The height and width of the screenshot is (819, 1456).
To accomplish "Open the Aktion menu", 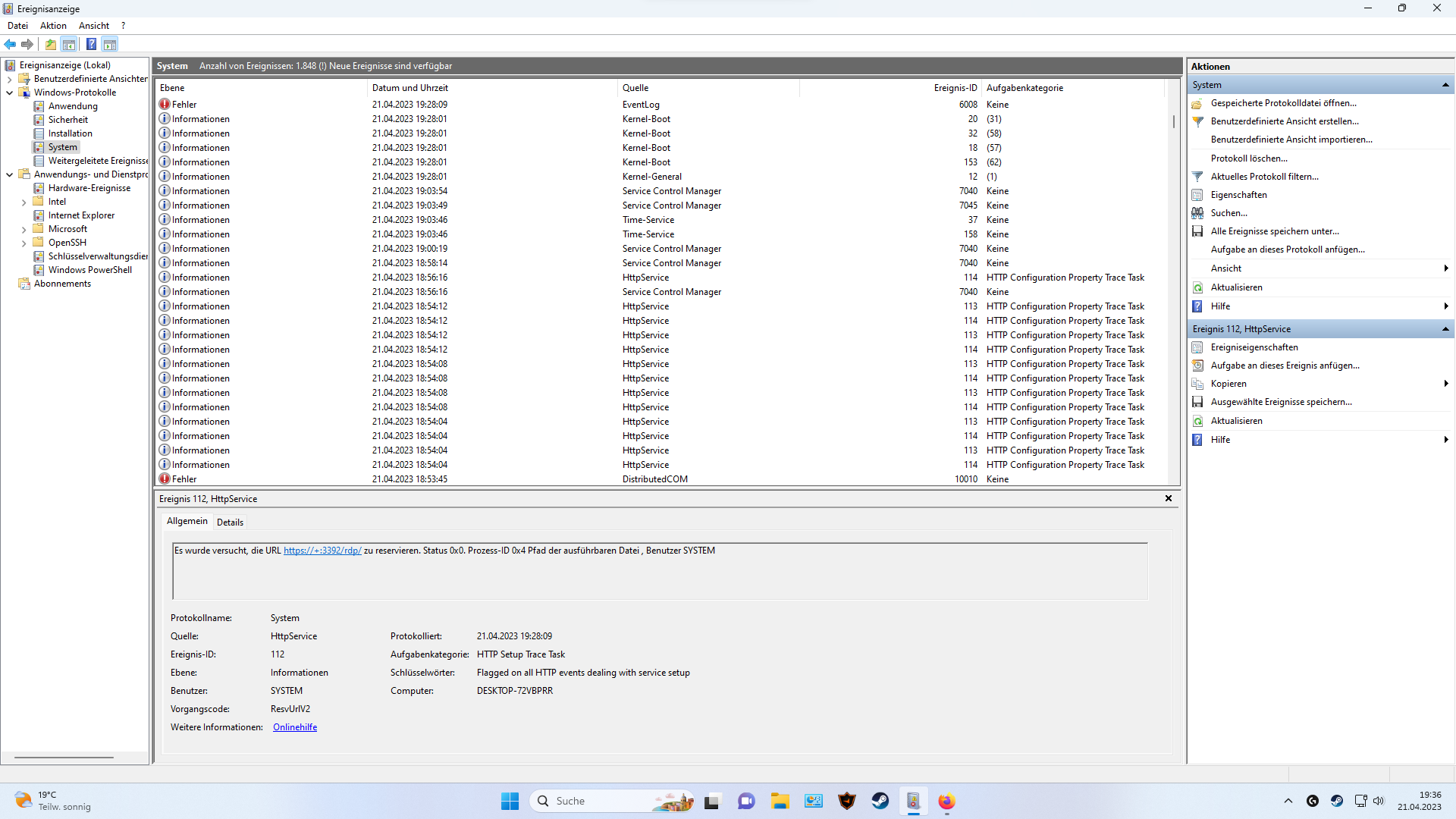I will click(x=53, y=26).
